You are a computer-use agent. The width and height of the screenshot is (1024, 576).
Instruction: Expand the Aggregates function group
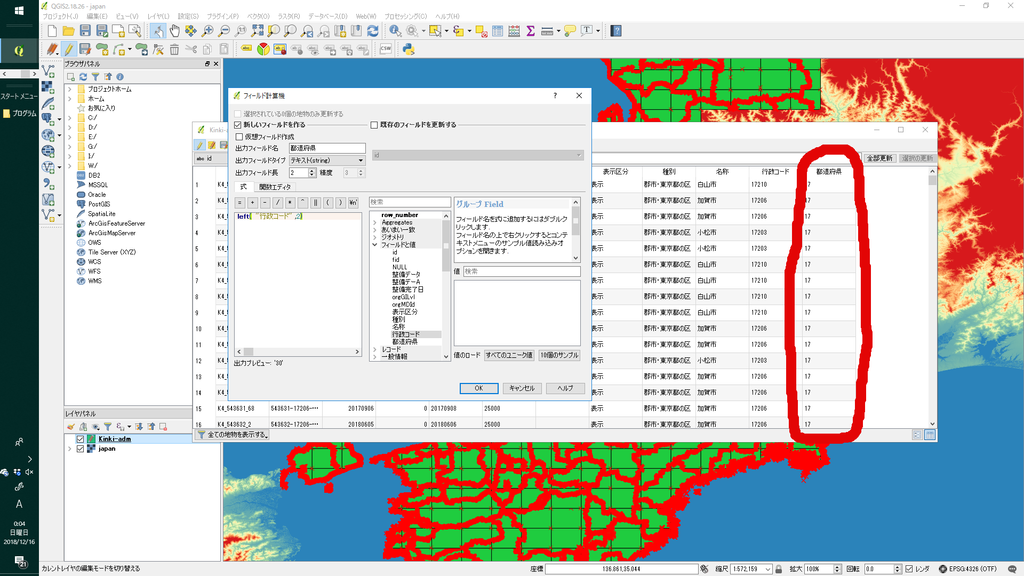[375, 223]
